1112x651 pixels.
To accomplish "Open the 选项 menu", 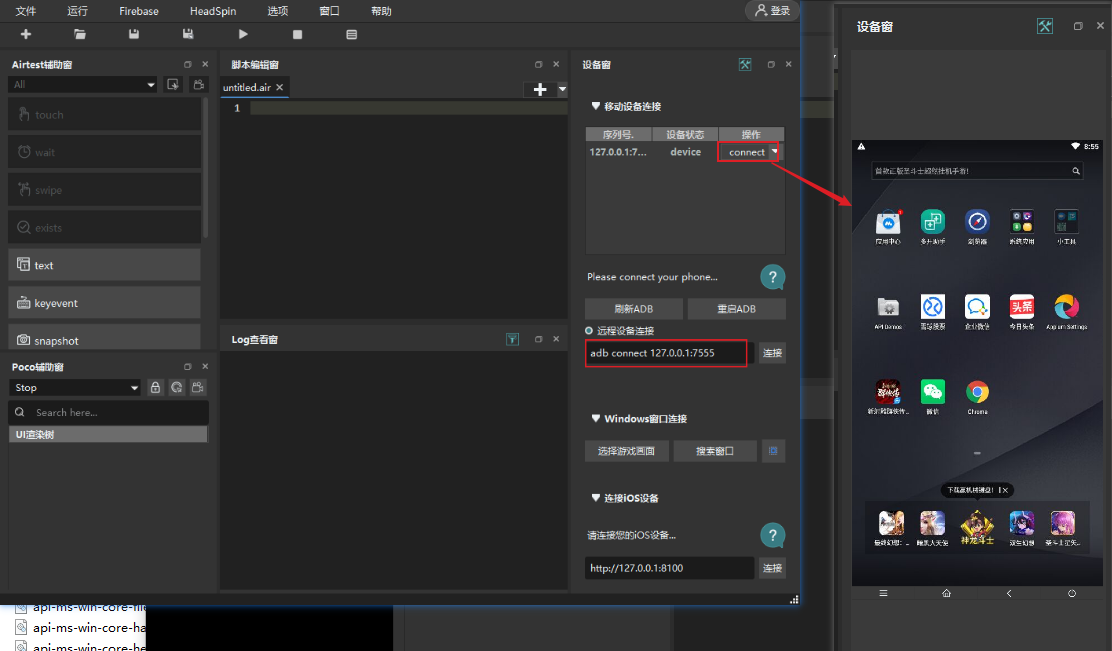I will pyautogui.click(x=277, y=11).
